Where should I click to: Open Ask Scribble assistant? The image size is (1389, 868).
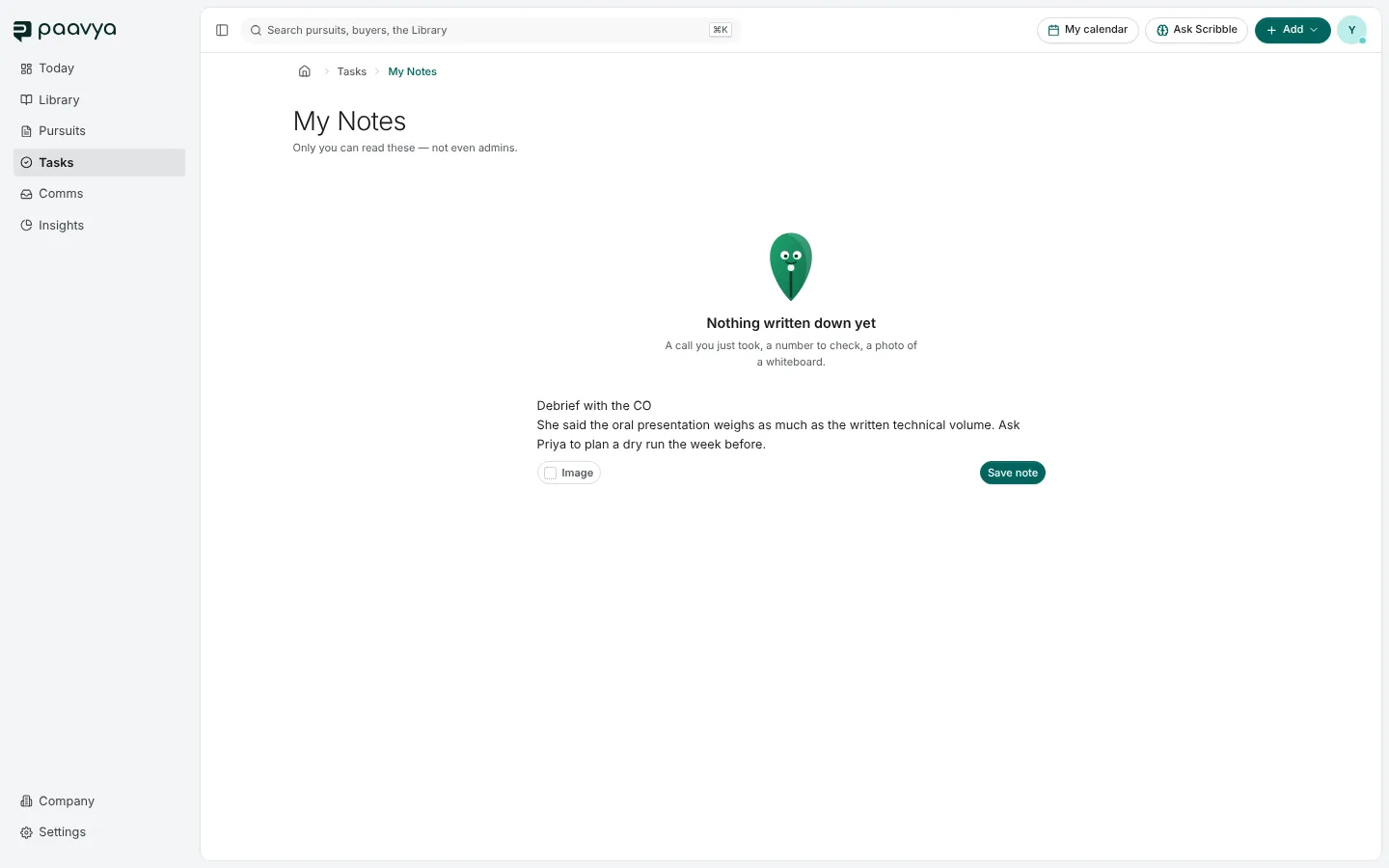(x=1196, y=30)
